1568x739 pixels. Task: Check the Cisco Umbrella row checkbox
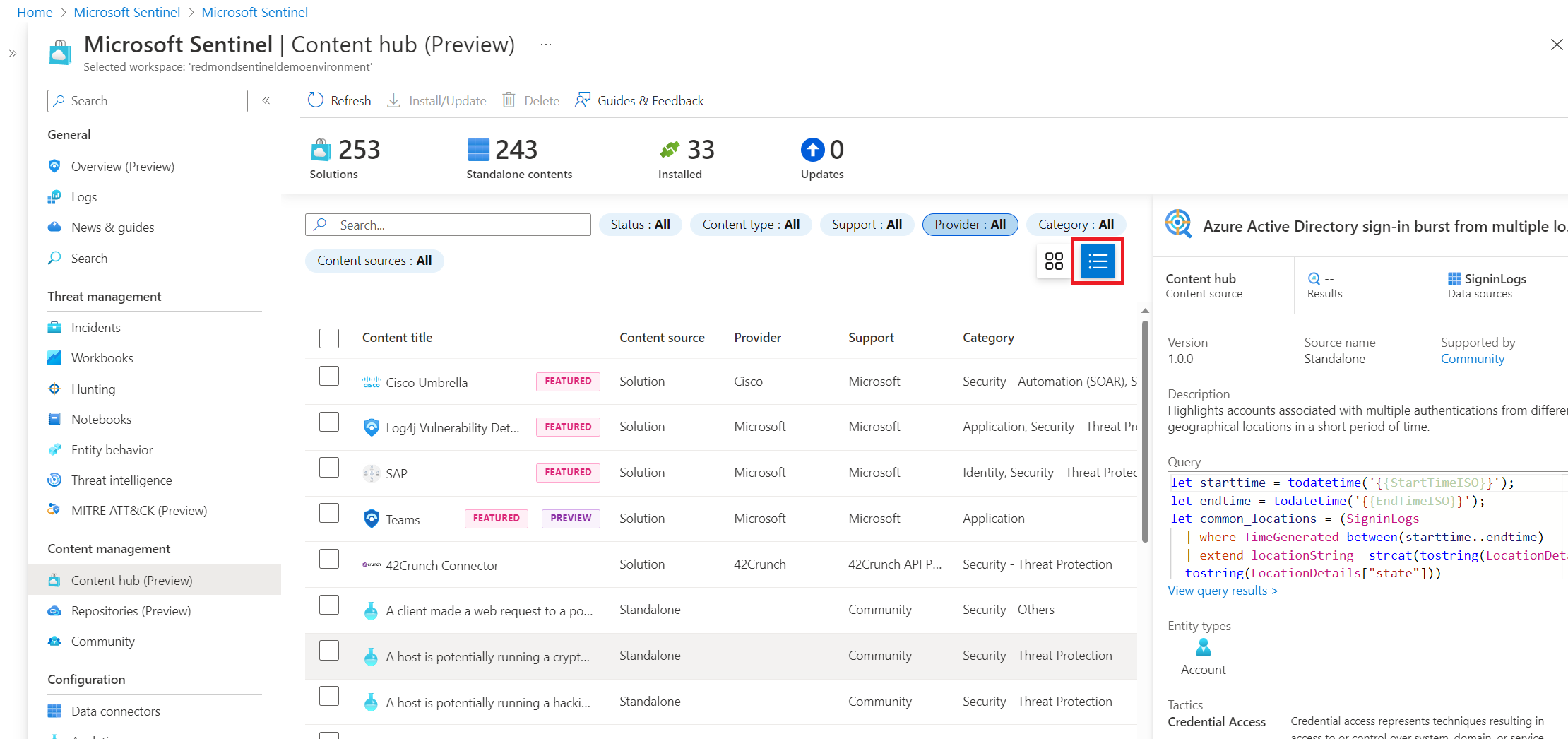[x=329, y=376]
